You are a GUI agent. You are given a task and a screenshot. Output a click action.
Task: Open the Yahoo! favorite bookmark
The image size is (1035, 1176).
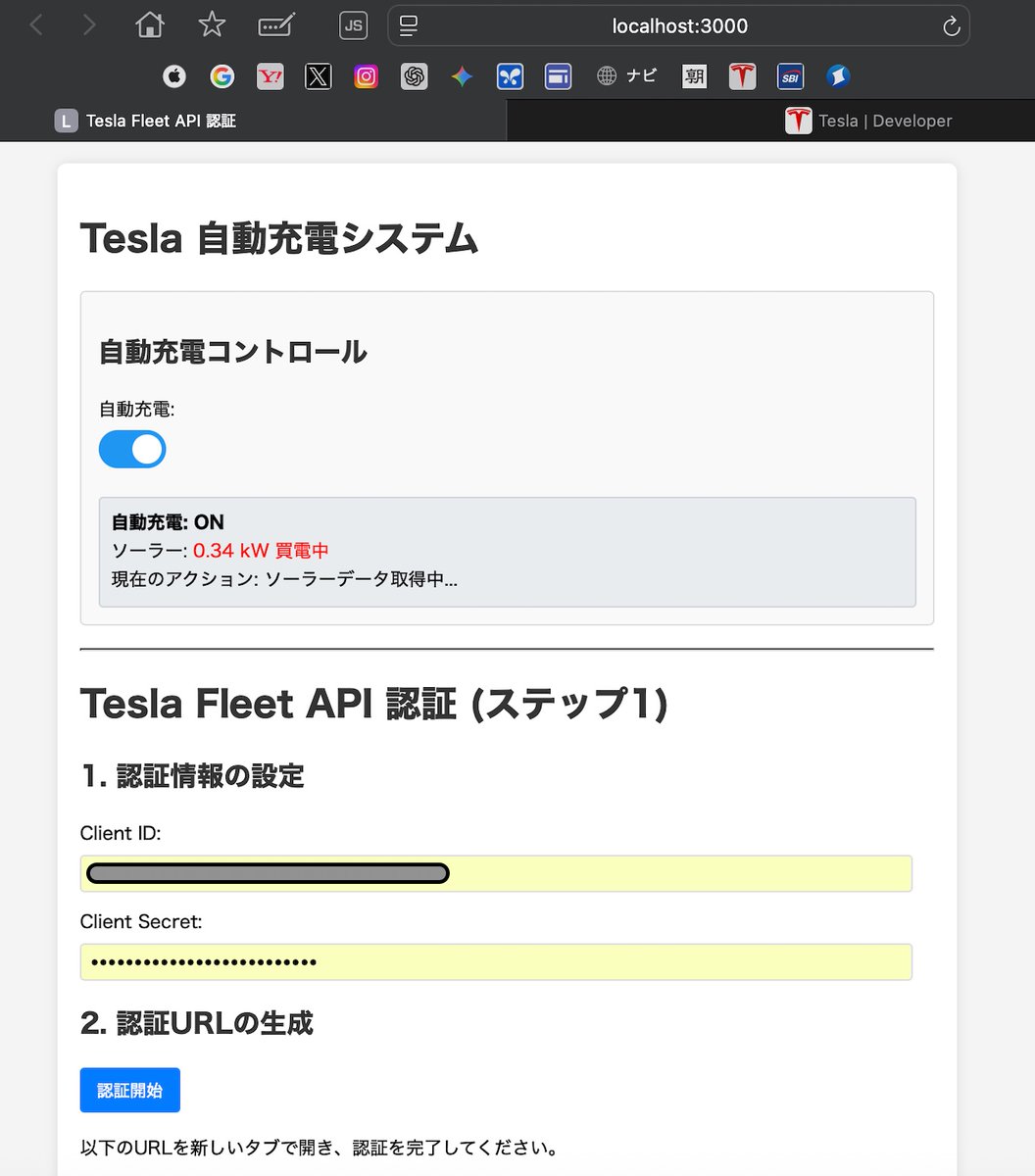[271, 76]
